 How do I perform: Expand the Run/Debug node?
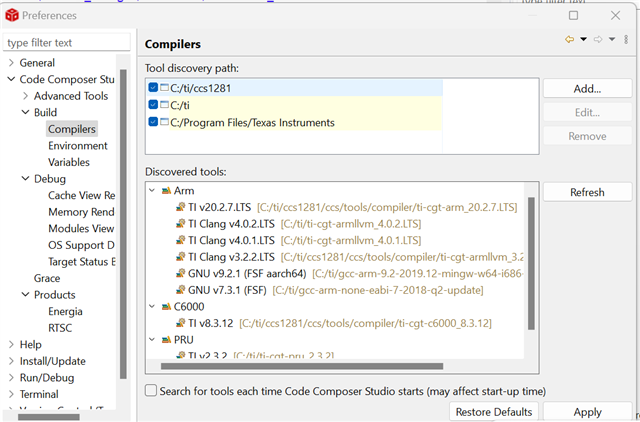[x=11, y=378]
